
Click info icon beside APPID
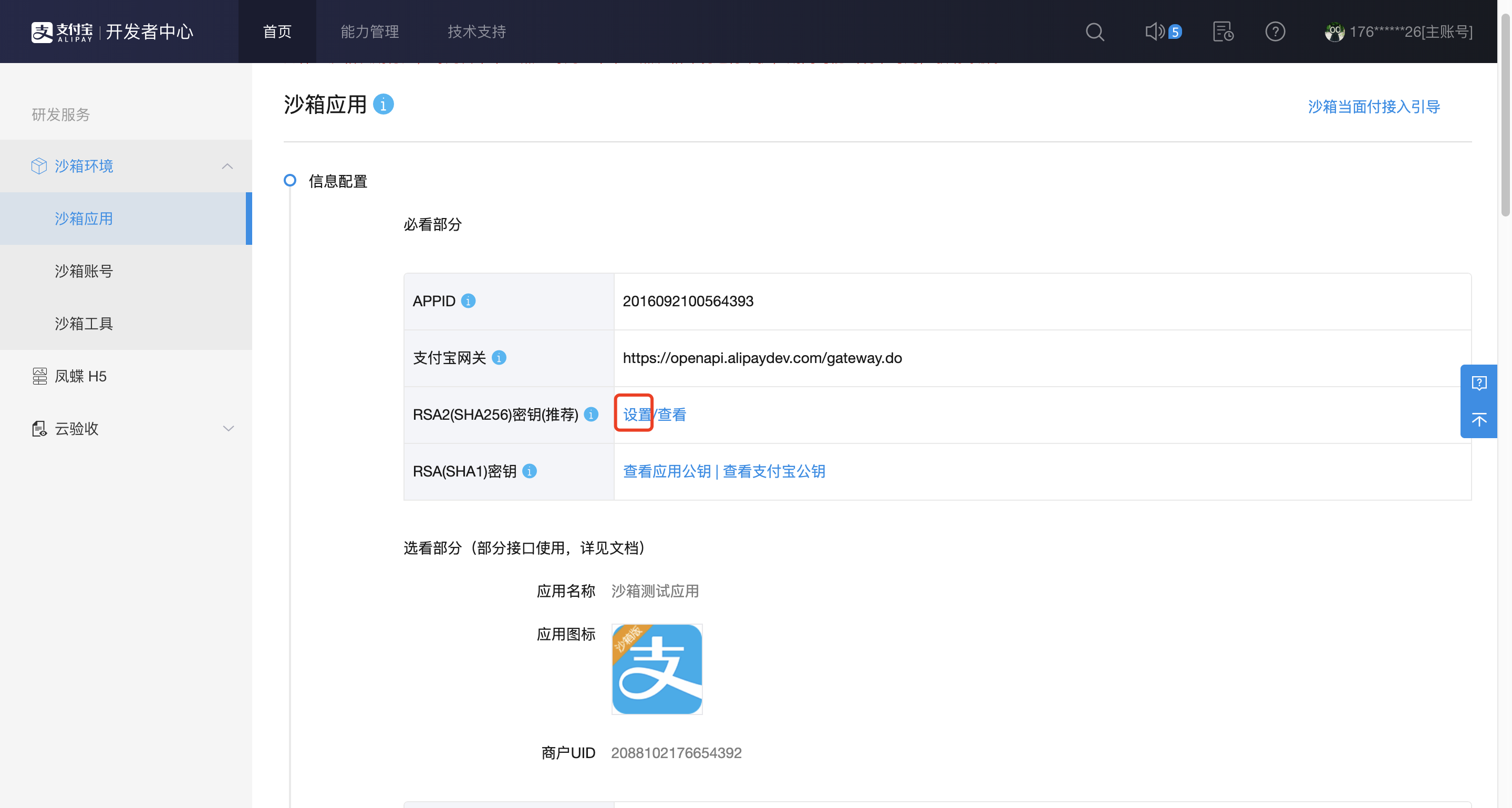pos(468,301)
